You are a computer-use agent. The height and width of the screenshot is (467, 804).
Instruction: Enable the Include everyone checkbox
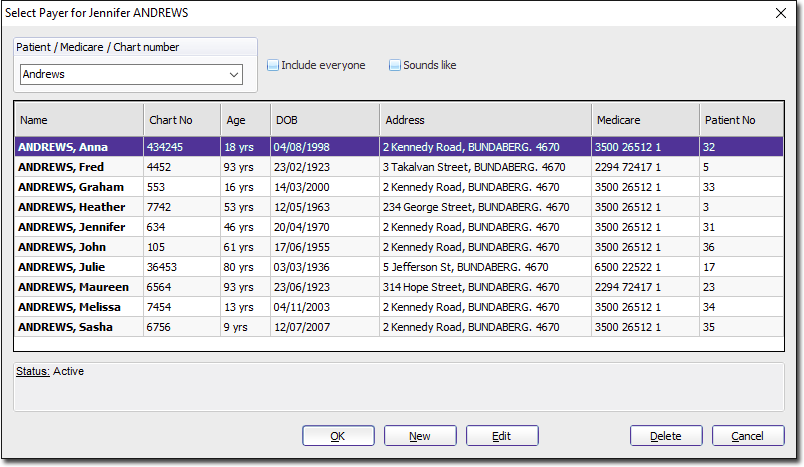tap(273, 66)
